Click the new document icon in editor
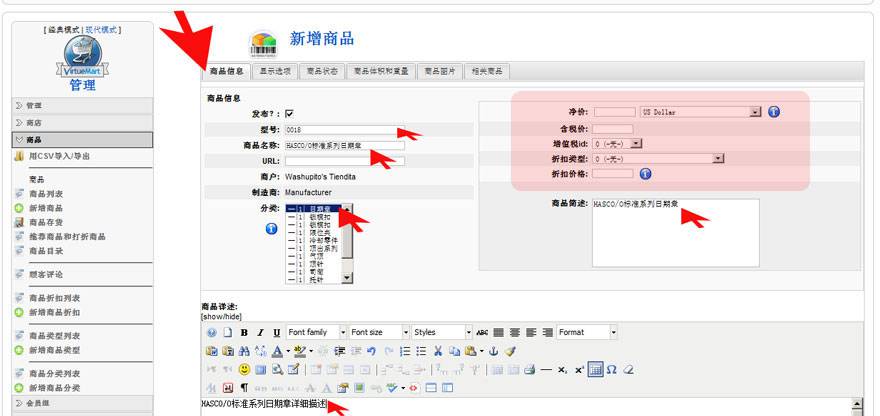Viewport: 880px width, 416px height. 228,332
